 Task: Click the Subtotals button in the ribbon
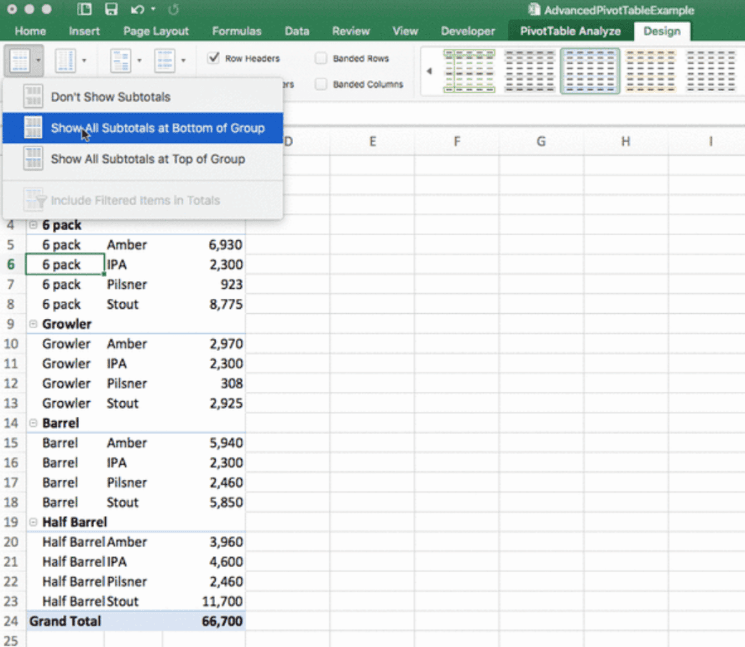pyautogui.click(x=19, y=61)
